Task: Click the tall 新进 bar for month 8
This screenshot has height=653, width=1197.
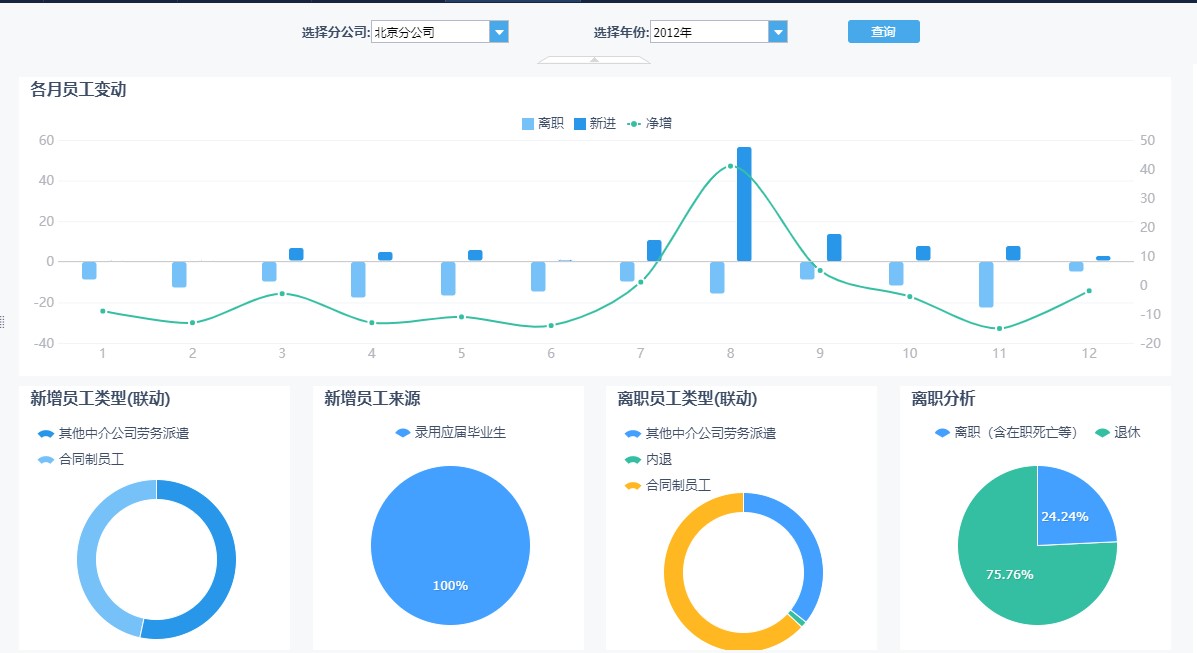Action: point(744,204)
